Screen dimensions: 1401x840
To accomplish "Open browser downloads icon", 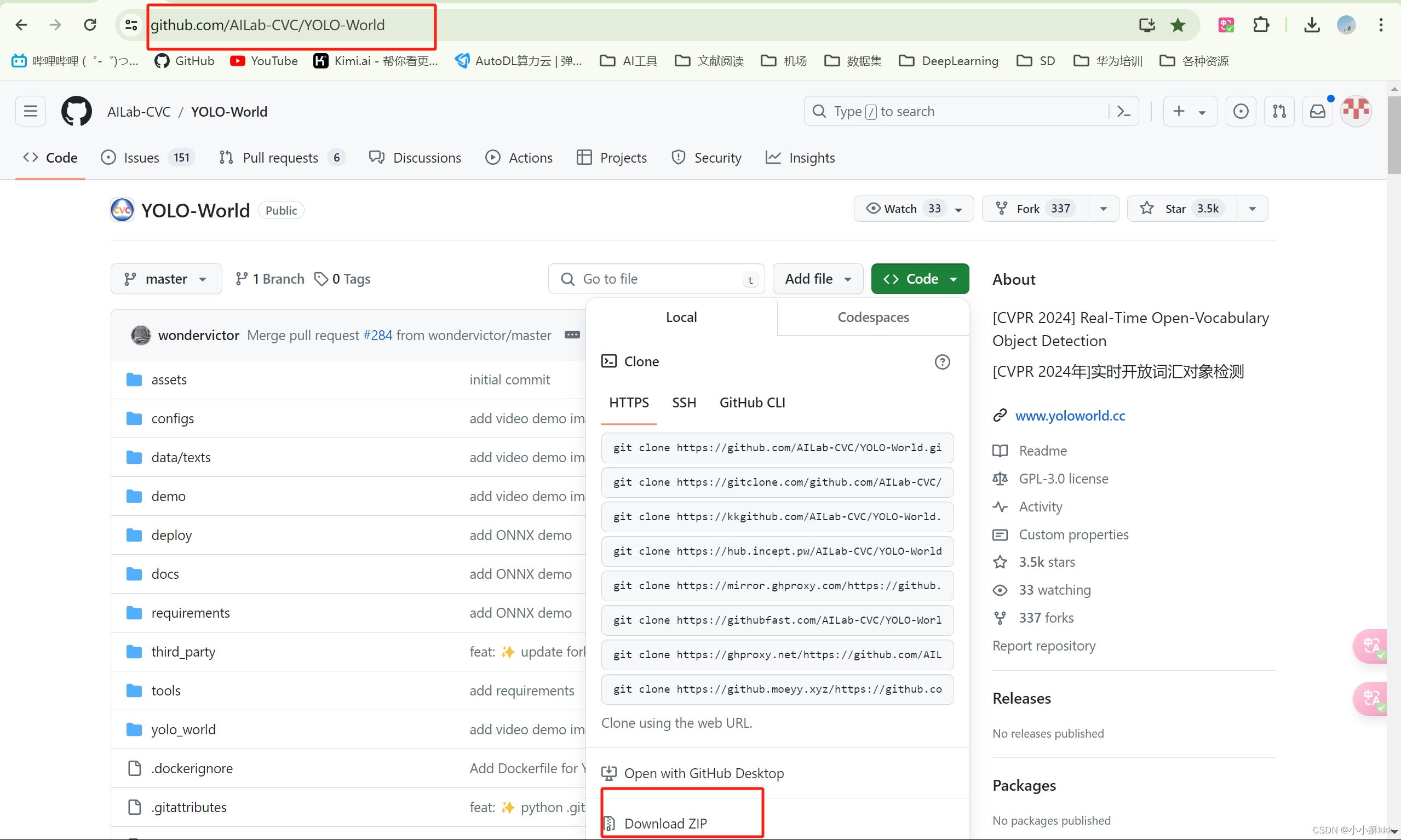I will [x=1312, y=25].
